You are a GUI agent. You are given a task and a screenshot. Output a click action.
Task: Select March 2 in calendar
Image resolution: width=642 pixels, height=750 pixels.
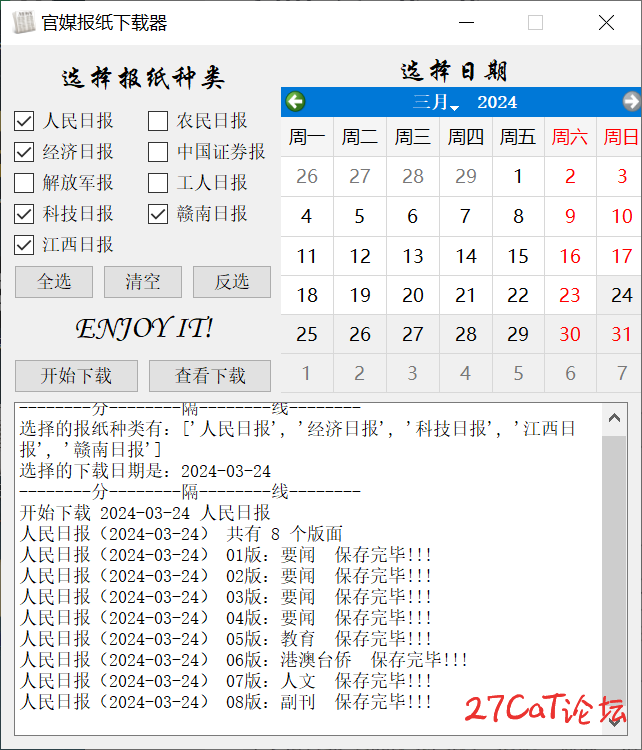(570, 176)
